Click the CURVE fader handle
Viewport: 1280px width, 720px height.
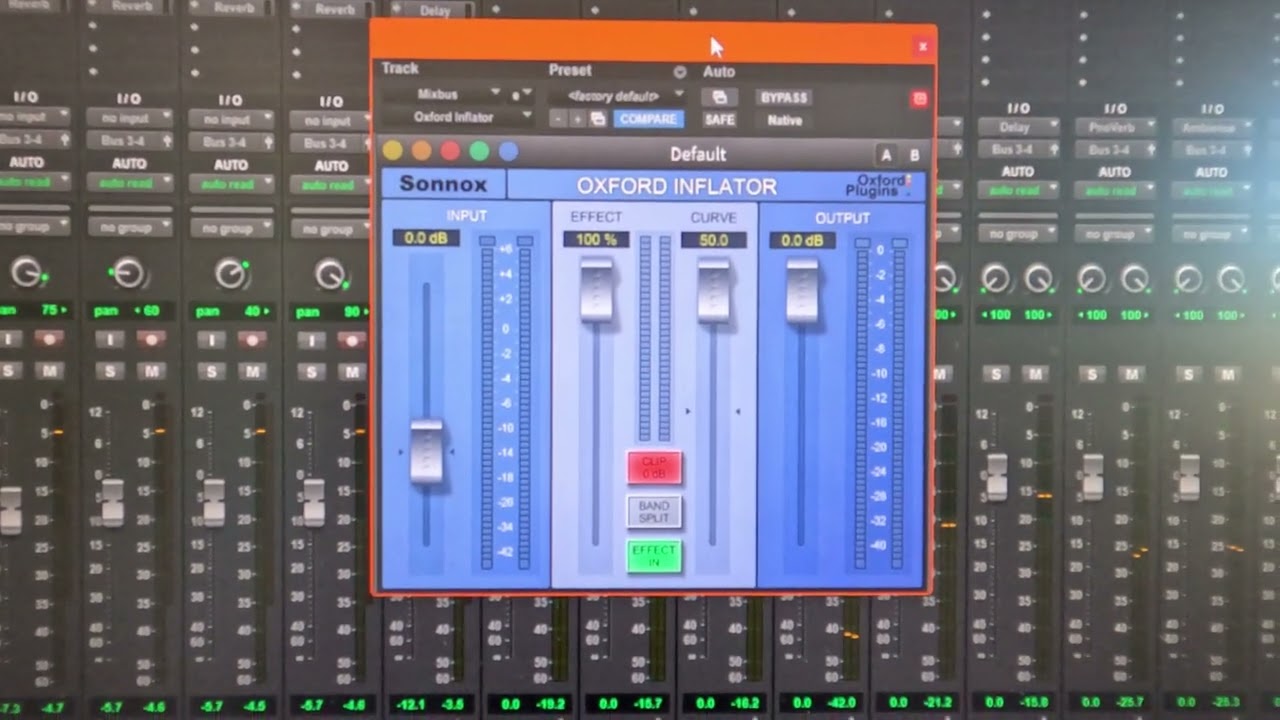coord(713,290)
